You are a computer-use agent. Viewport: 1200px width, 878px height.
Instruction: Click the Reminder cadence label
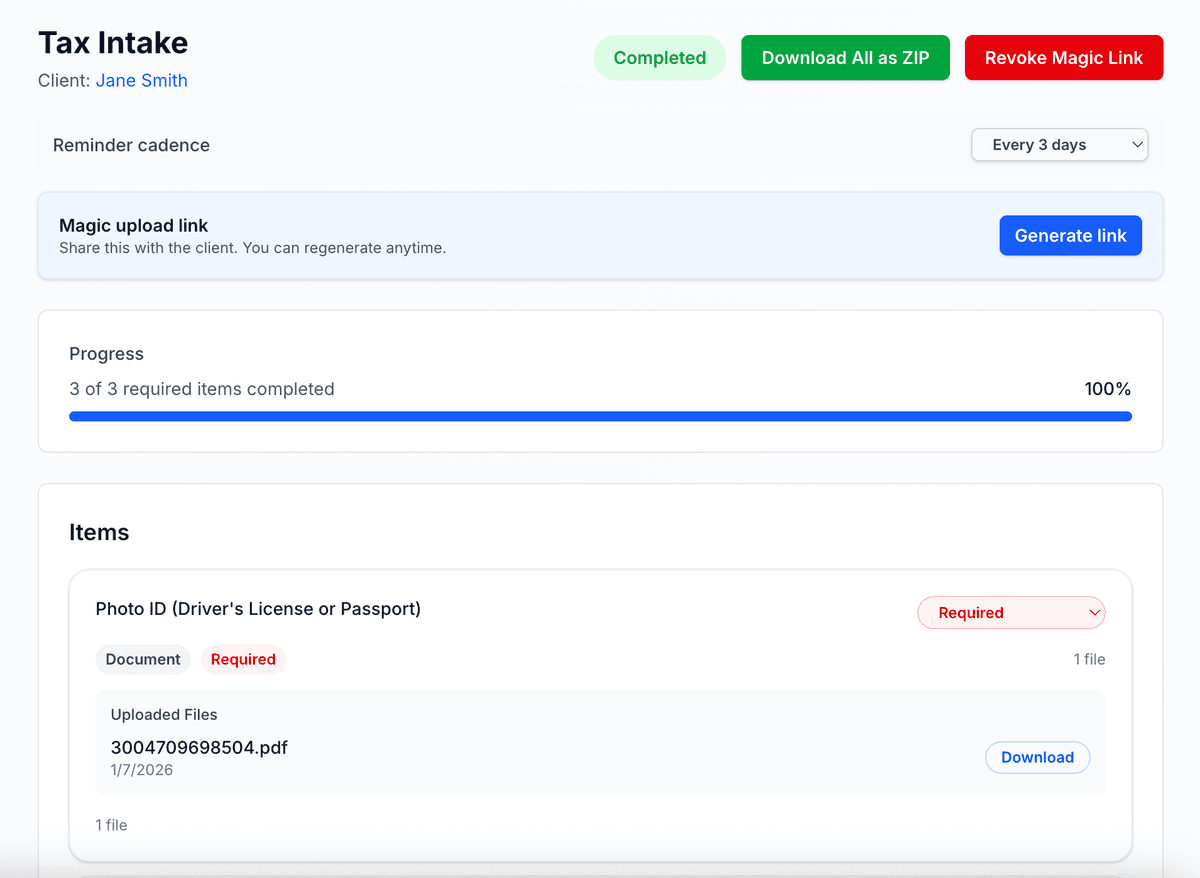pyautogui.click(x=131, y=145)
